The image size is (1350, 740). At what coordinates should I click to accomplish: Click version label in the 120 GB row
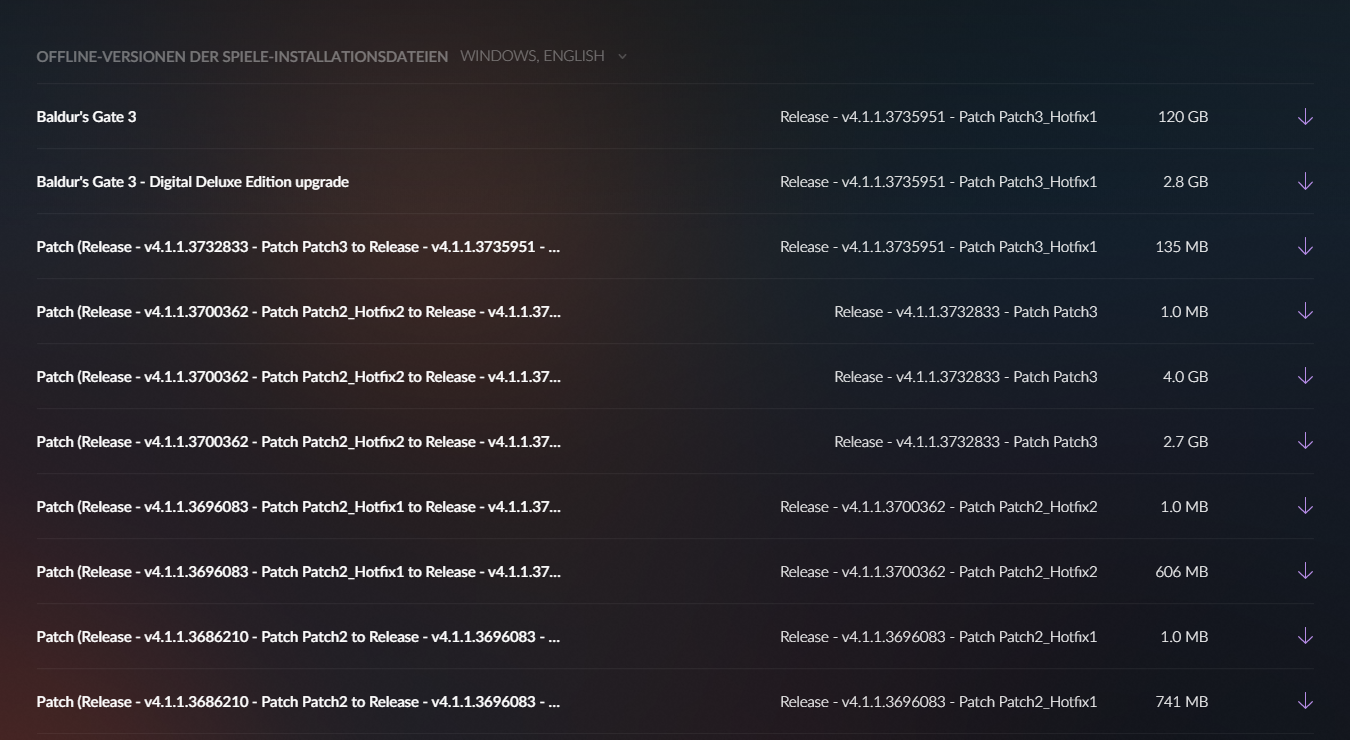click(x=939, y=117)
